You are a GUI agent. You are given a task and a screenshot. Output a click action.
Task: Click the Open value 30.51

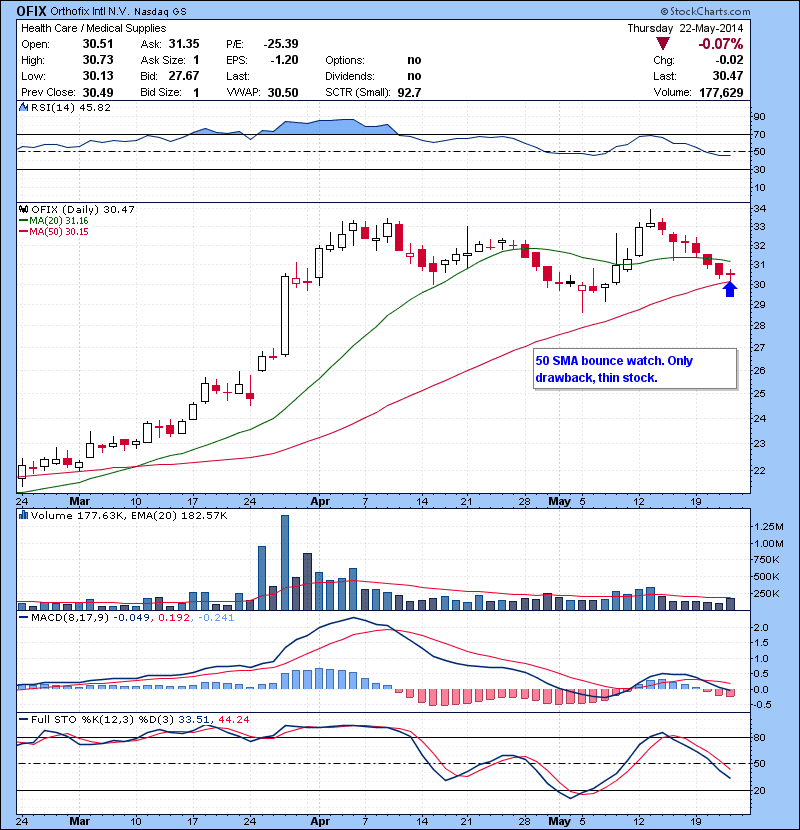coord(98,44)
